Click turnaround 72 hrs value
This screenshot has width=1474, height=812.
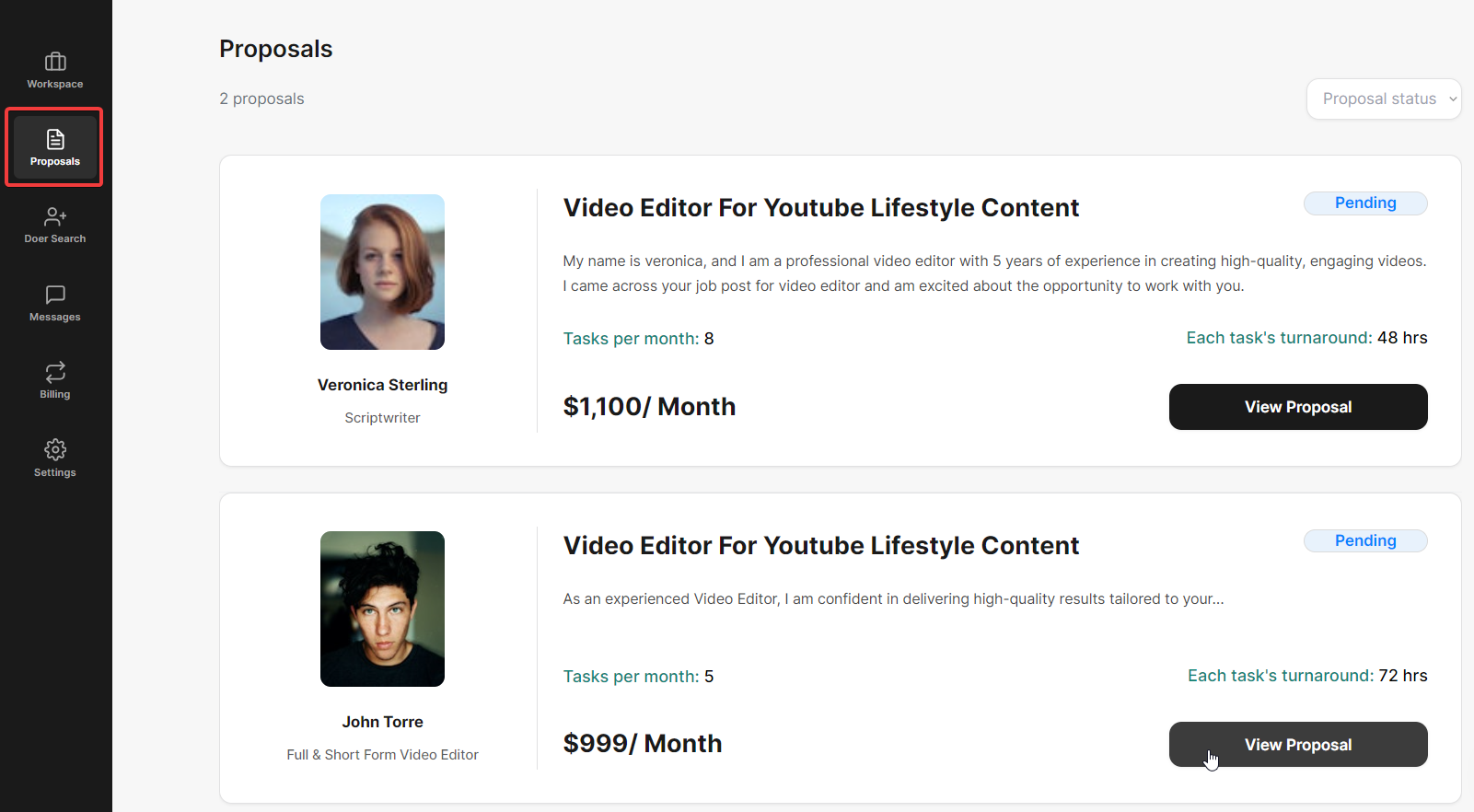(x=1402, y=676)
